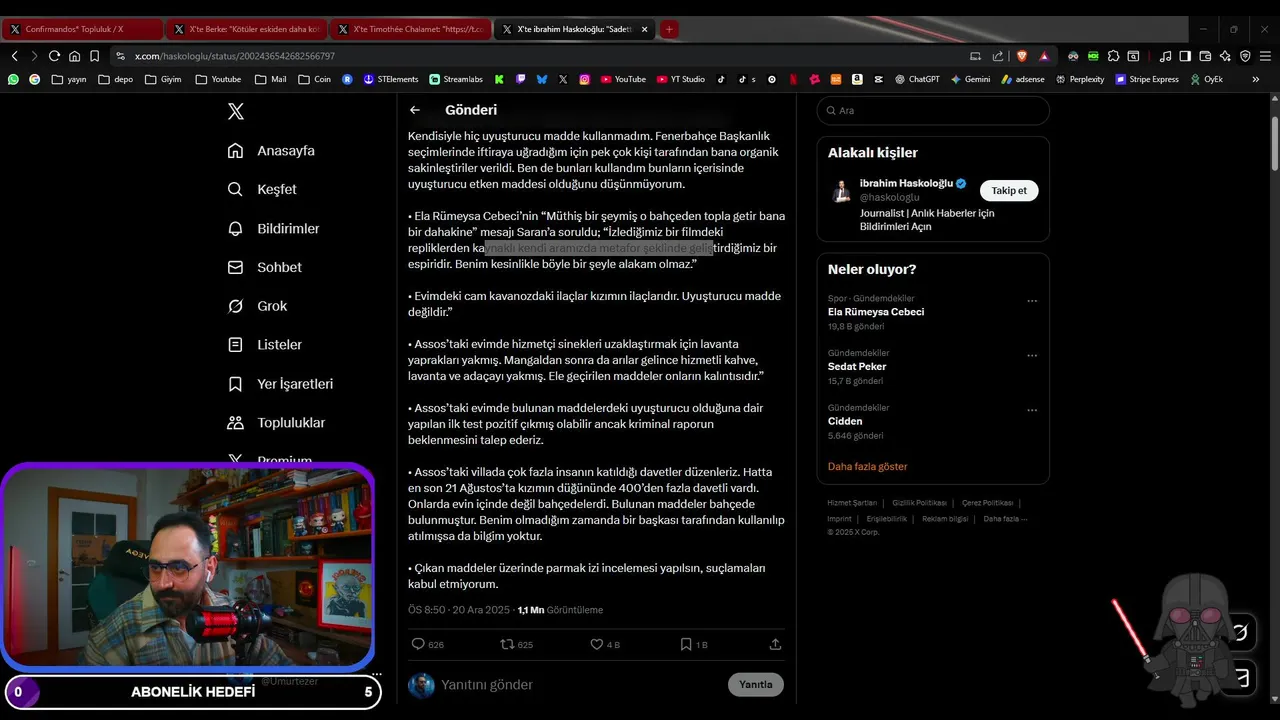Like the post via the heart icon
The image size is (1280, 720).
click(596, 644)
